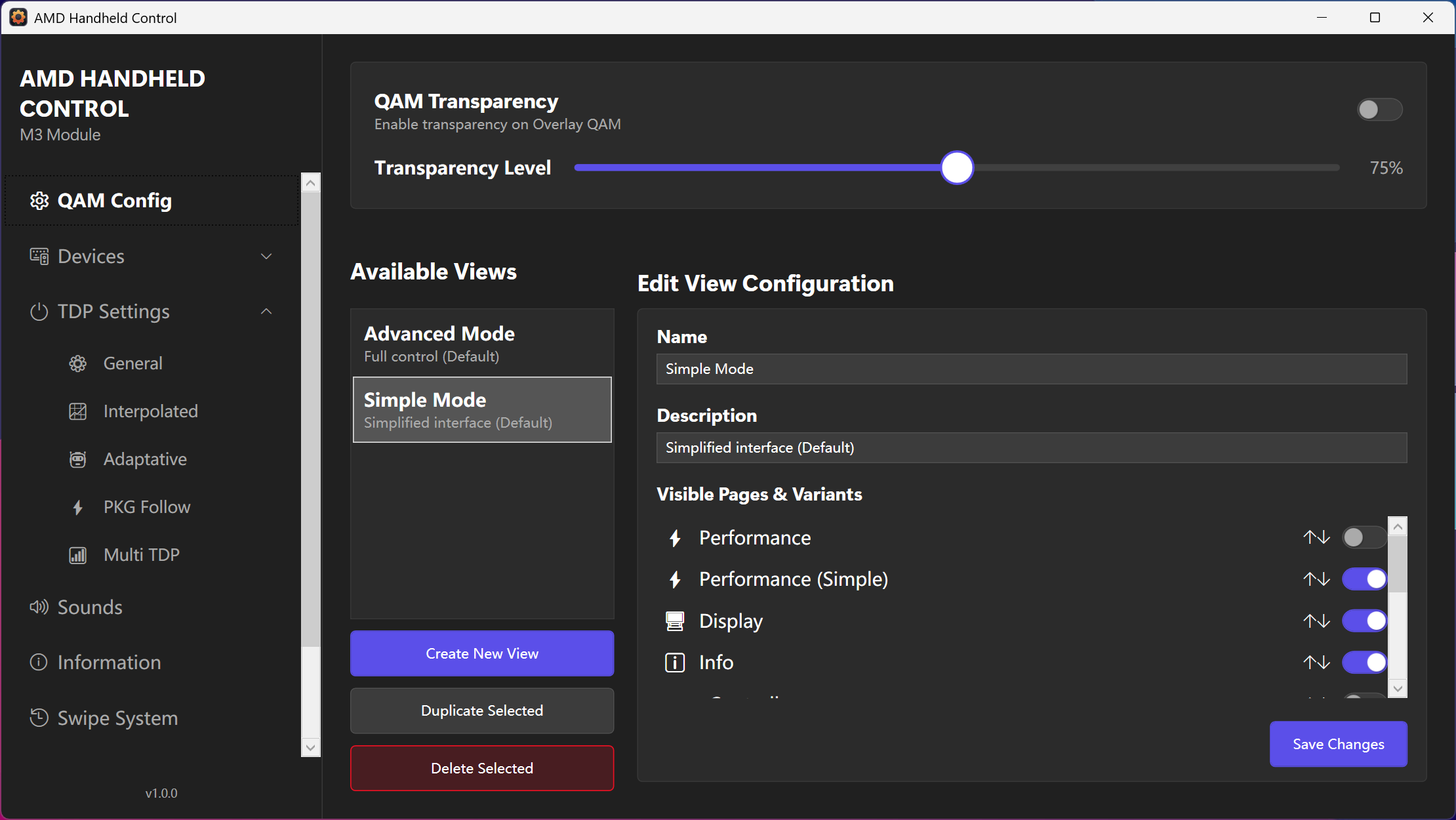Click the Swipe System history icon
1456x820 pixels.
39,718
